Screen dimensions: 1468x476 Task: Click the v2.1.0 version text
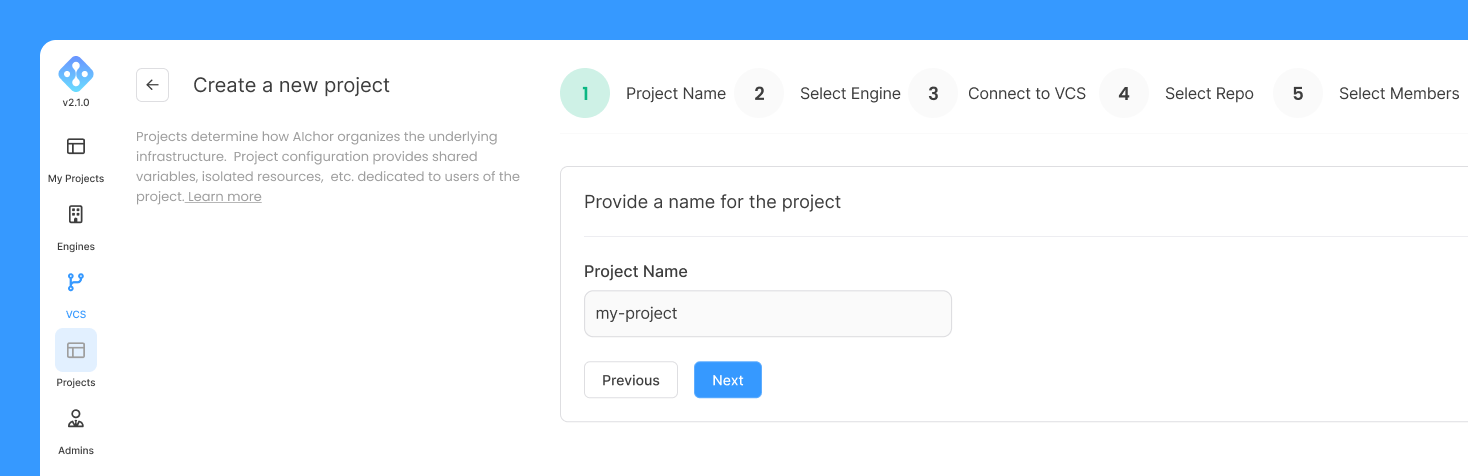point(76,103)
